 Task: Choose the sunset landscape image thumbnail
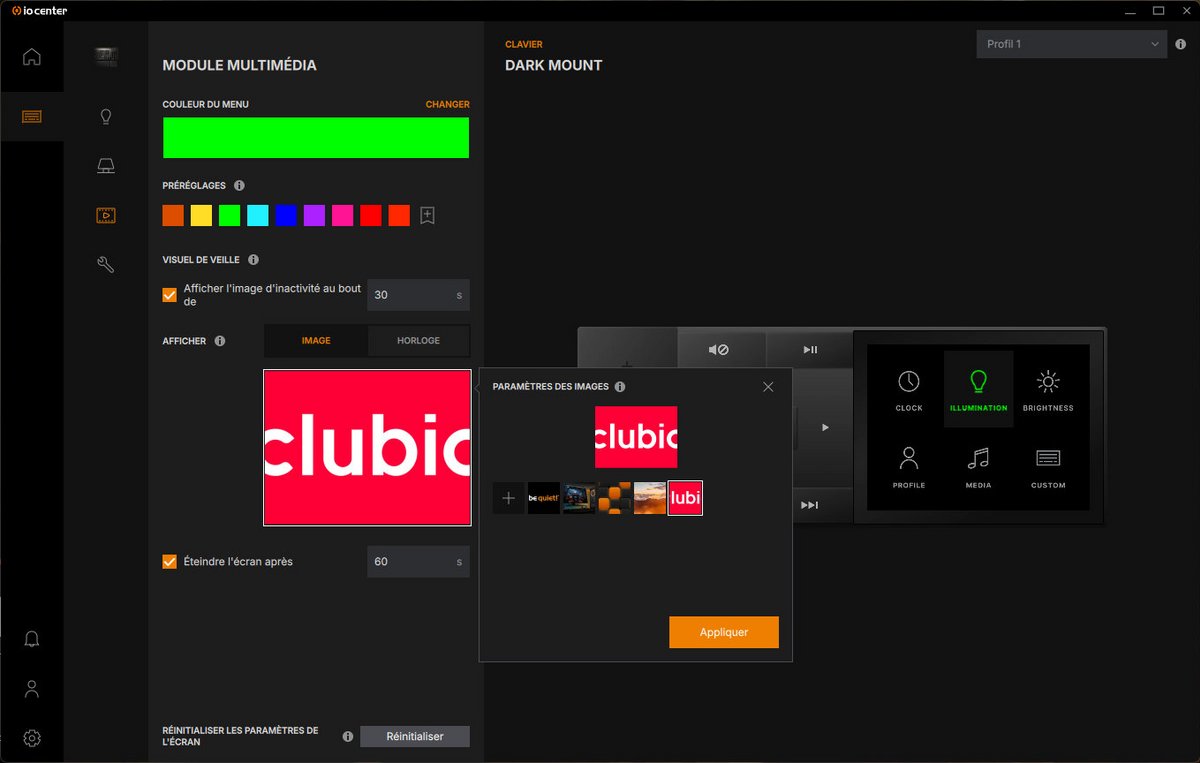[650, 498]
